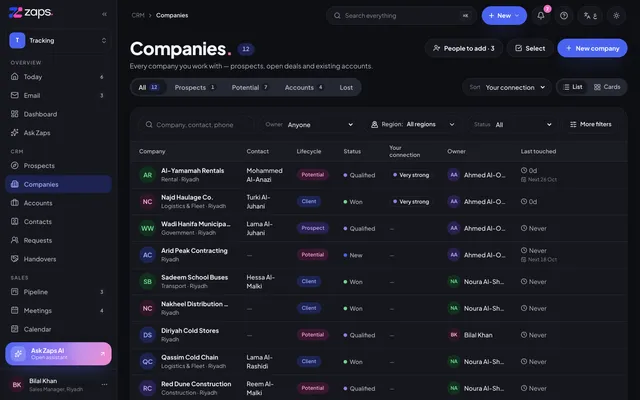Sort by the Last touched column header
The height and width of the screenshot is (400, 640).
point(538,151)
